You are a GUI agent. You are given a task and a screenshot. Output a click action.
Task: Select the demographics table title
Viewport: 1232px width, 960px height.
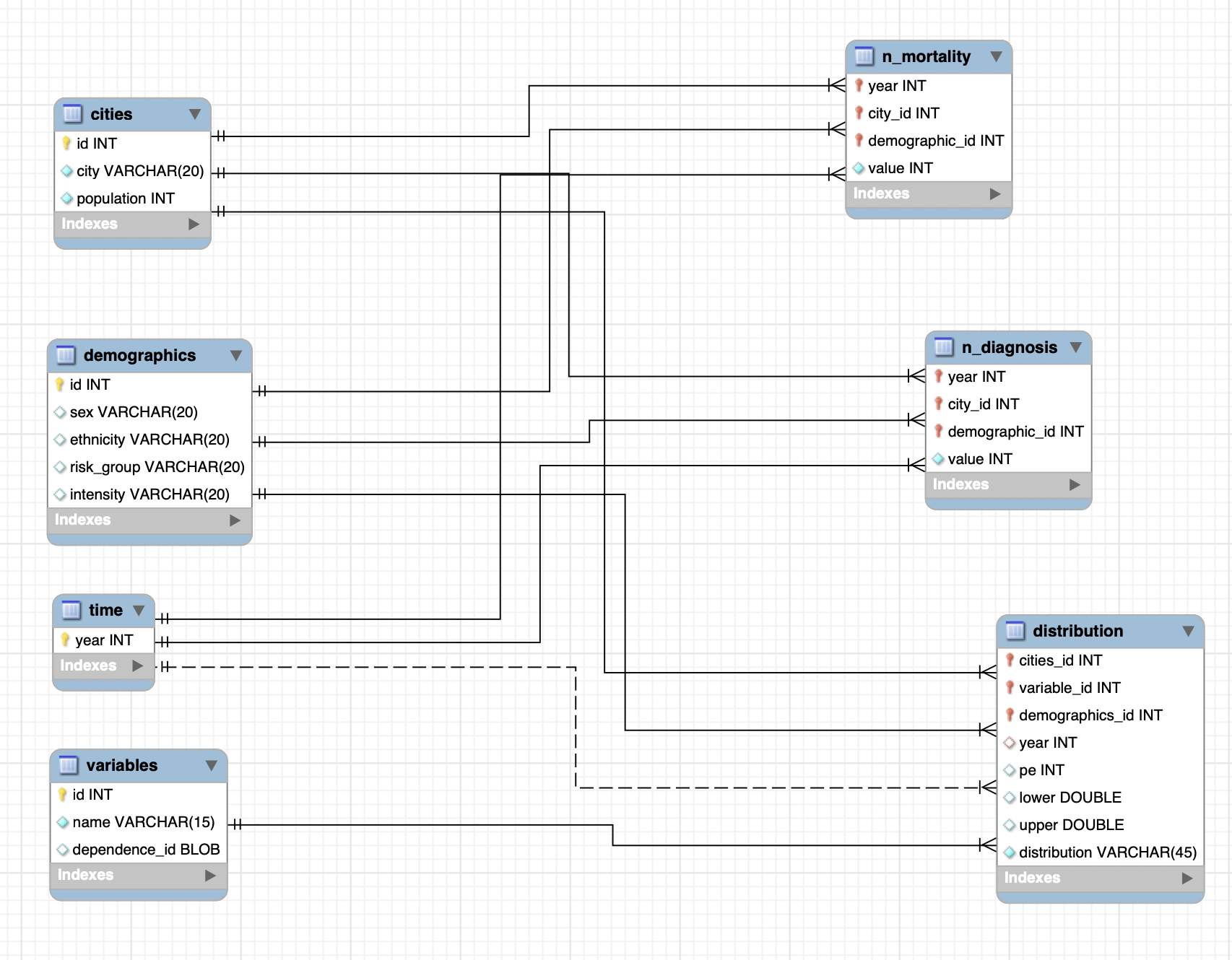tap(139, 355)
